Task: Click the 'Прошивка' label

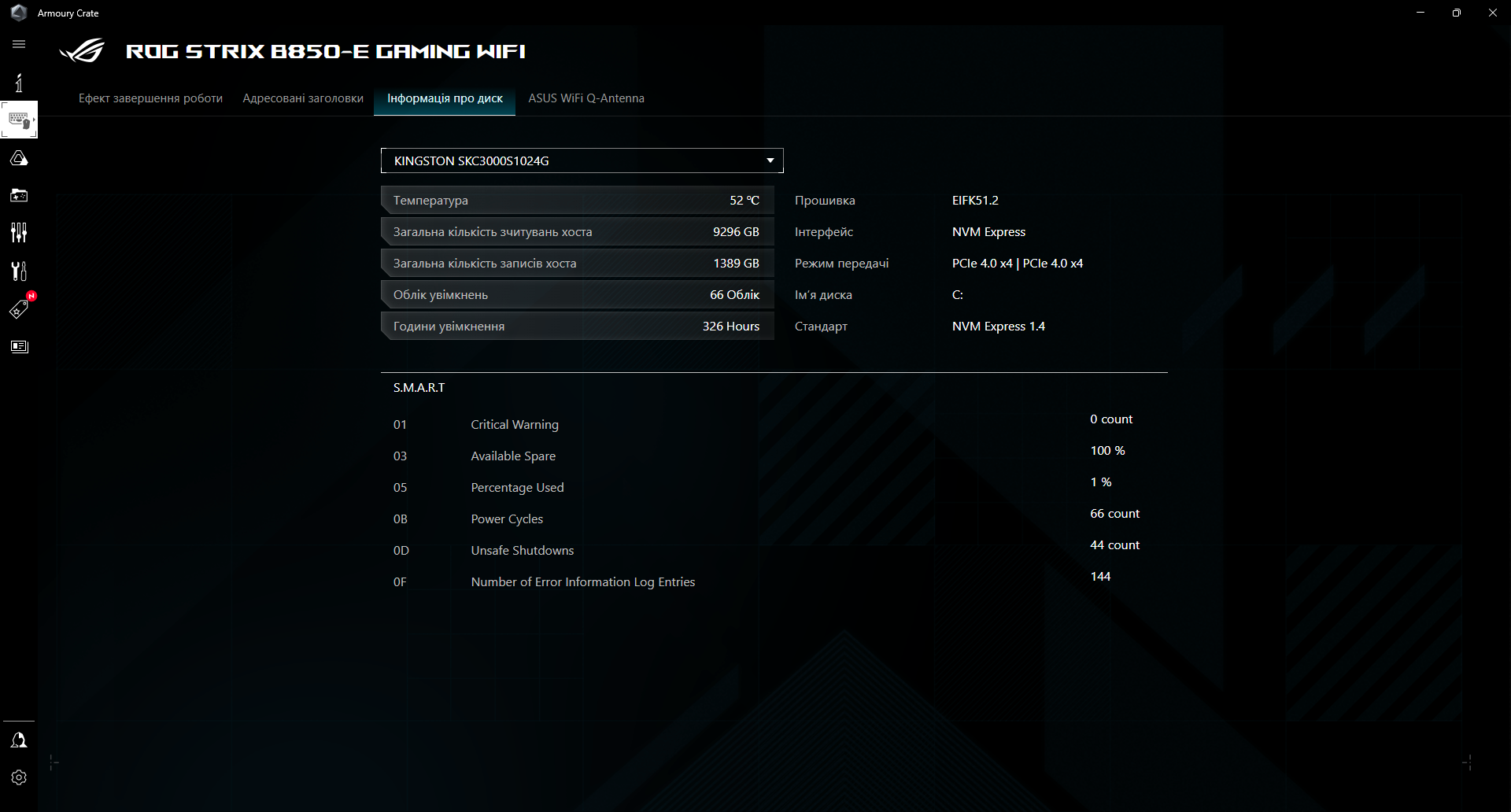Action: pos(825,201)
